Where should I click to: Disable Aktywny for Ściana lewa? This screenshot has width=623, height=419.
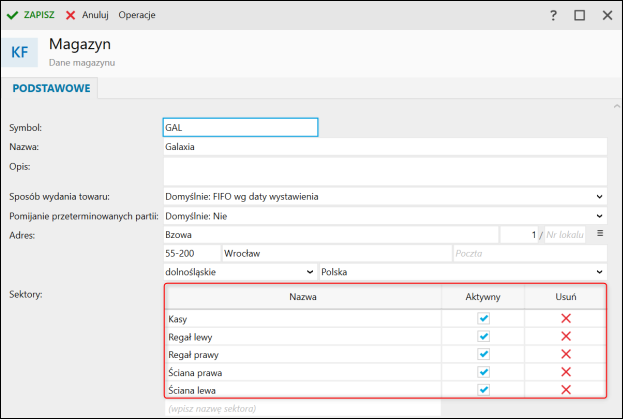[x=484, y=390]
